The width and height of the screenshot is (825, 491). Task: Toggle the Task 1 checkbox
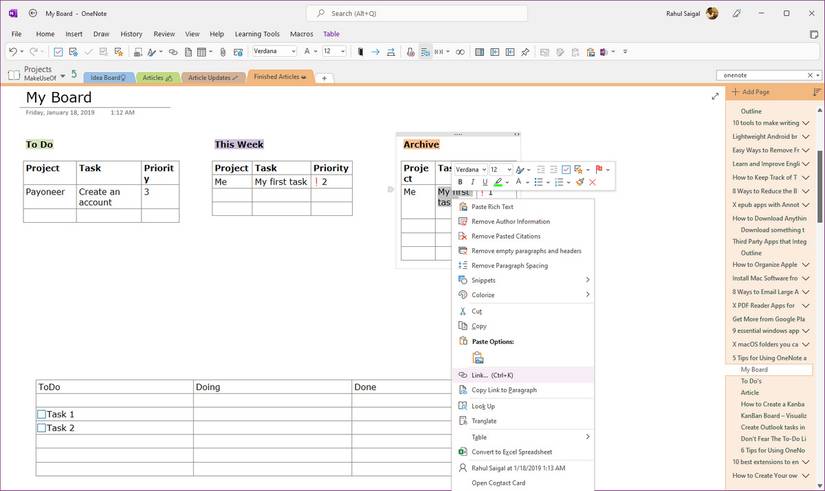pyautogui.click(x=41, y=414)
